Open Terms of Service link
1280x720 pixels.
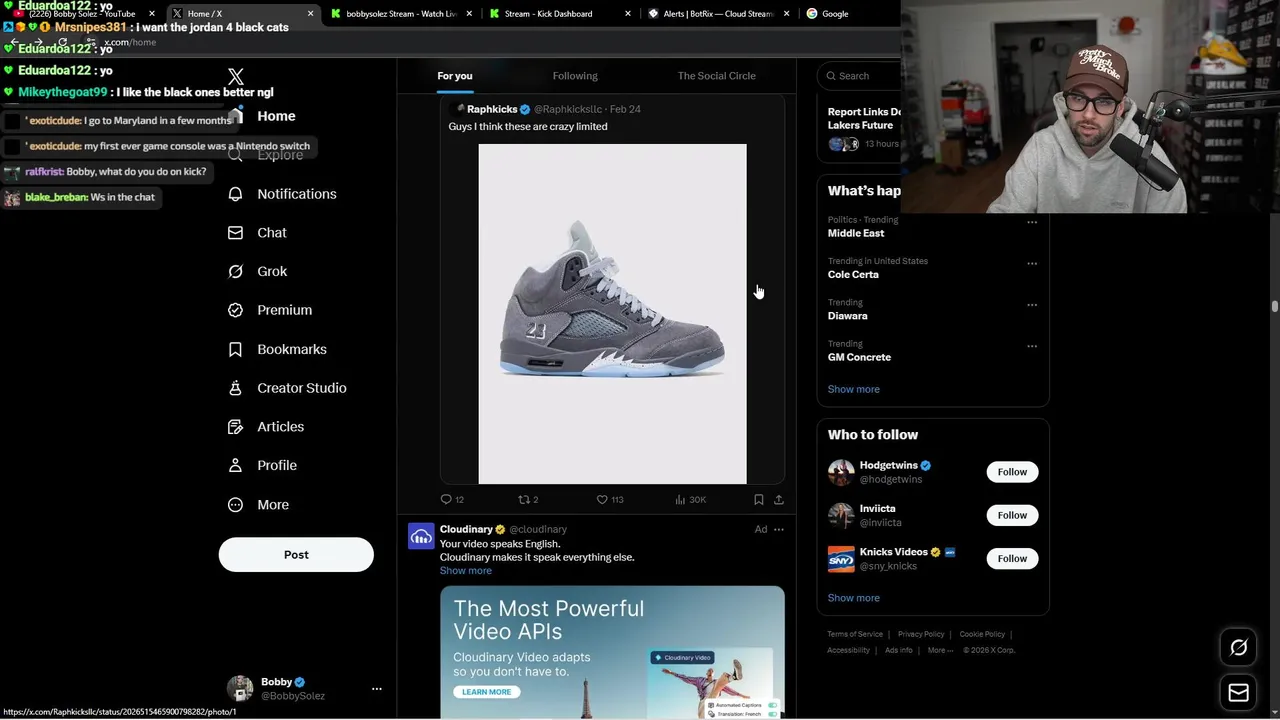855,634
